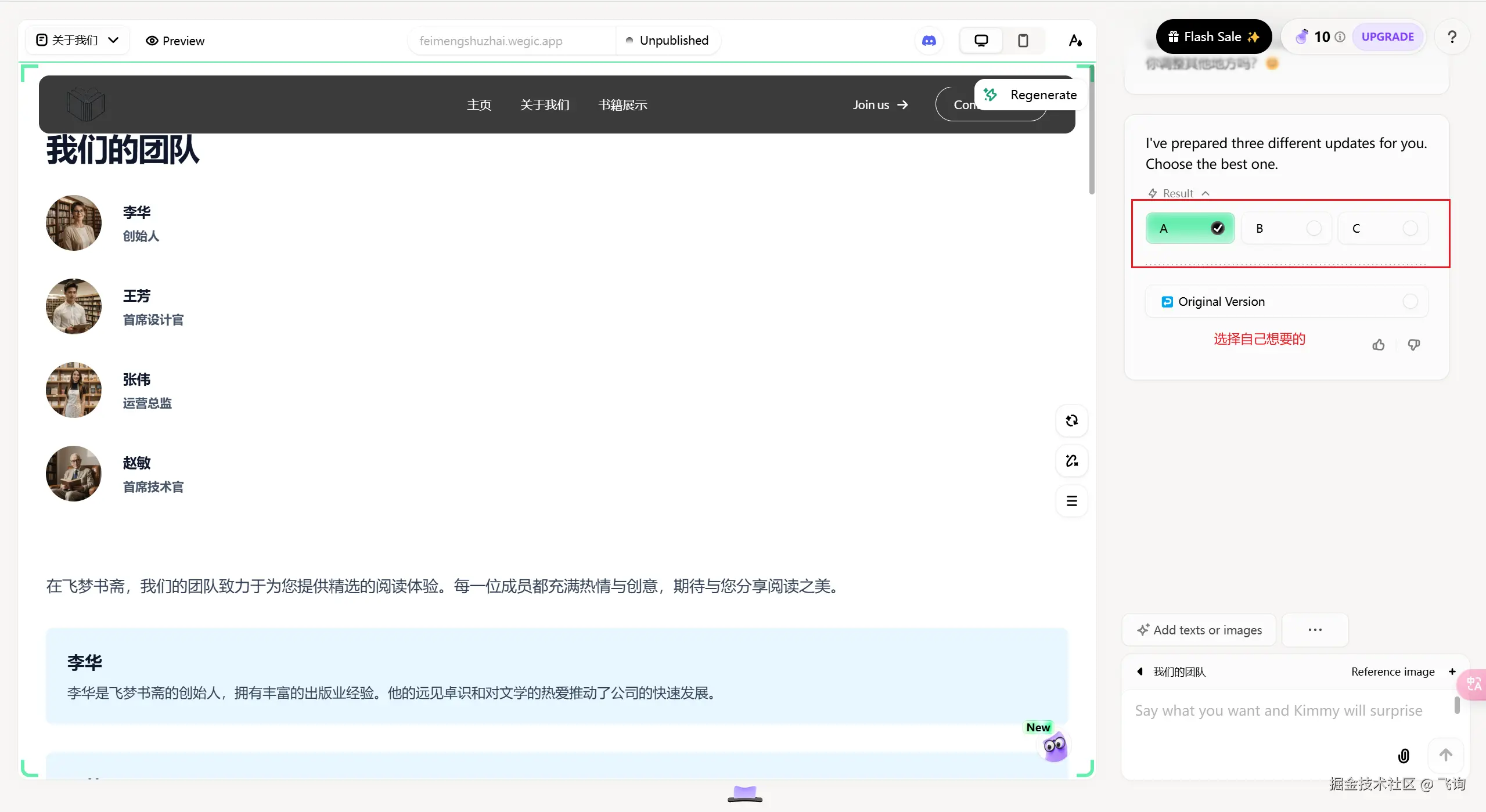Screen dimensions: 1486x812
Task: Click the send arrow button
Action: click(1445, 755)
